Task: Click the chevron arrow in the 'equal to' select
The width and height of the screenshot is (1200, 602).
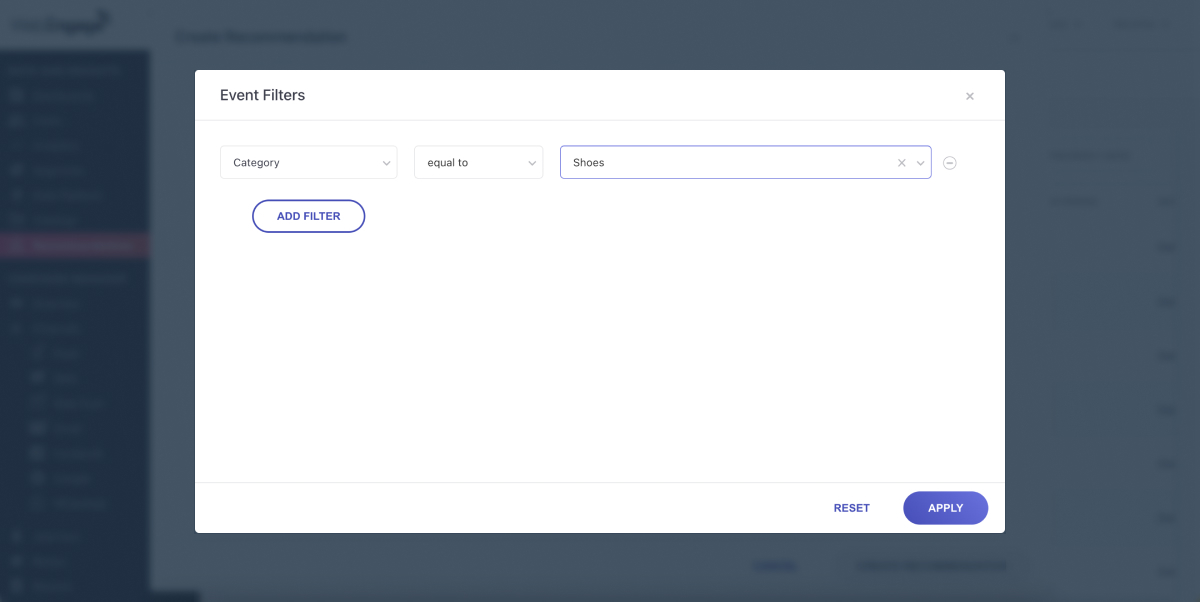Action: pyautogui.click(x=532, y=163)
